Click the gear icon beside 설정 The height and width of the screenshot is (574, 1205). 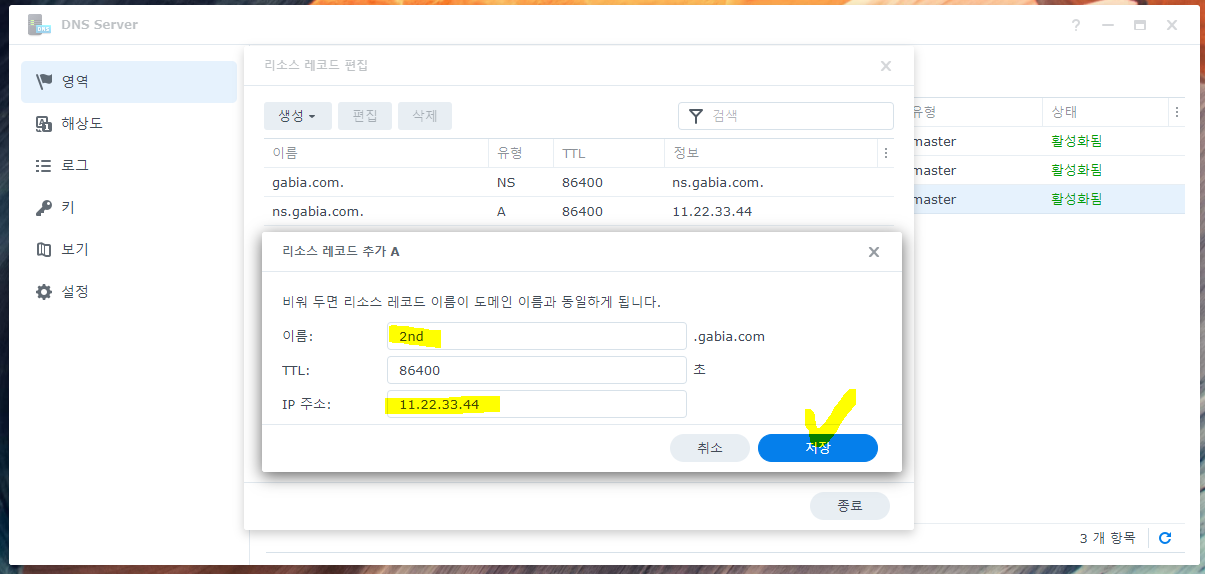point(44,292)
